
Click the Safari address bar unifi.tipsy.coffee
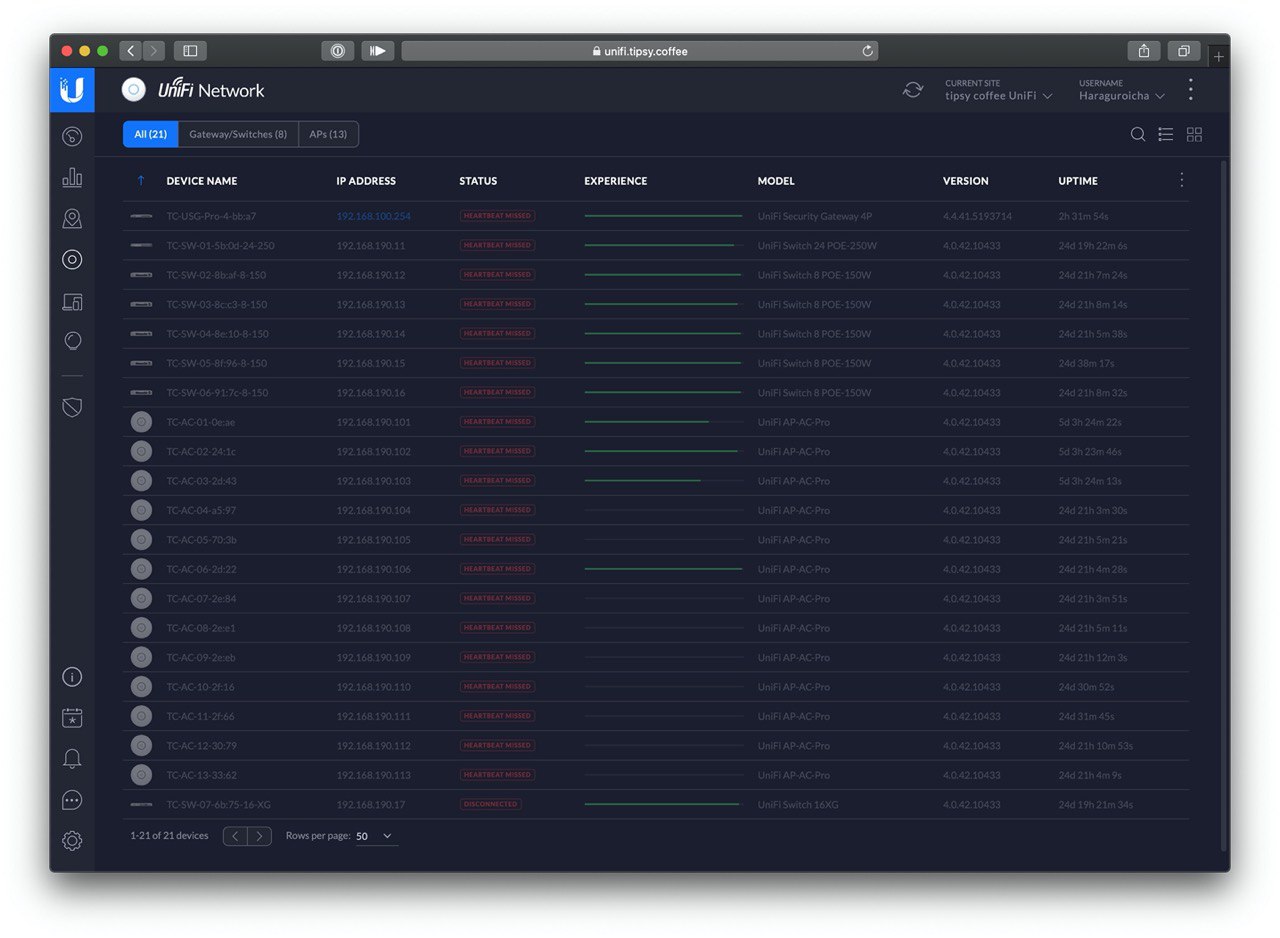point(640,51)
